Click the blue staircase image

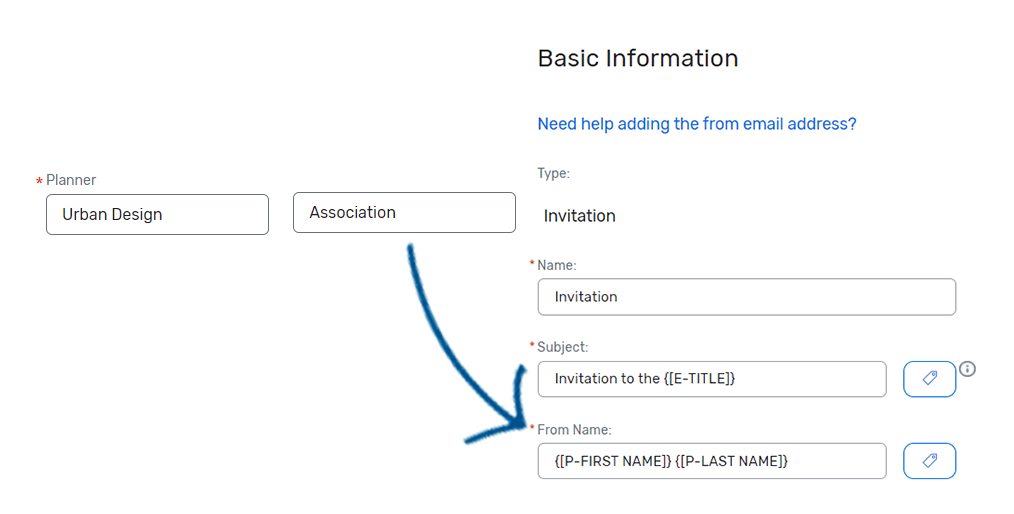click(x=463, y=353)
